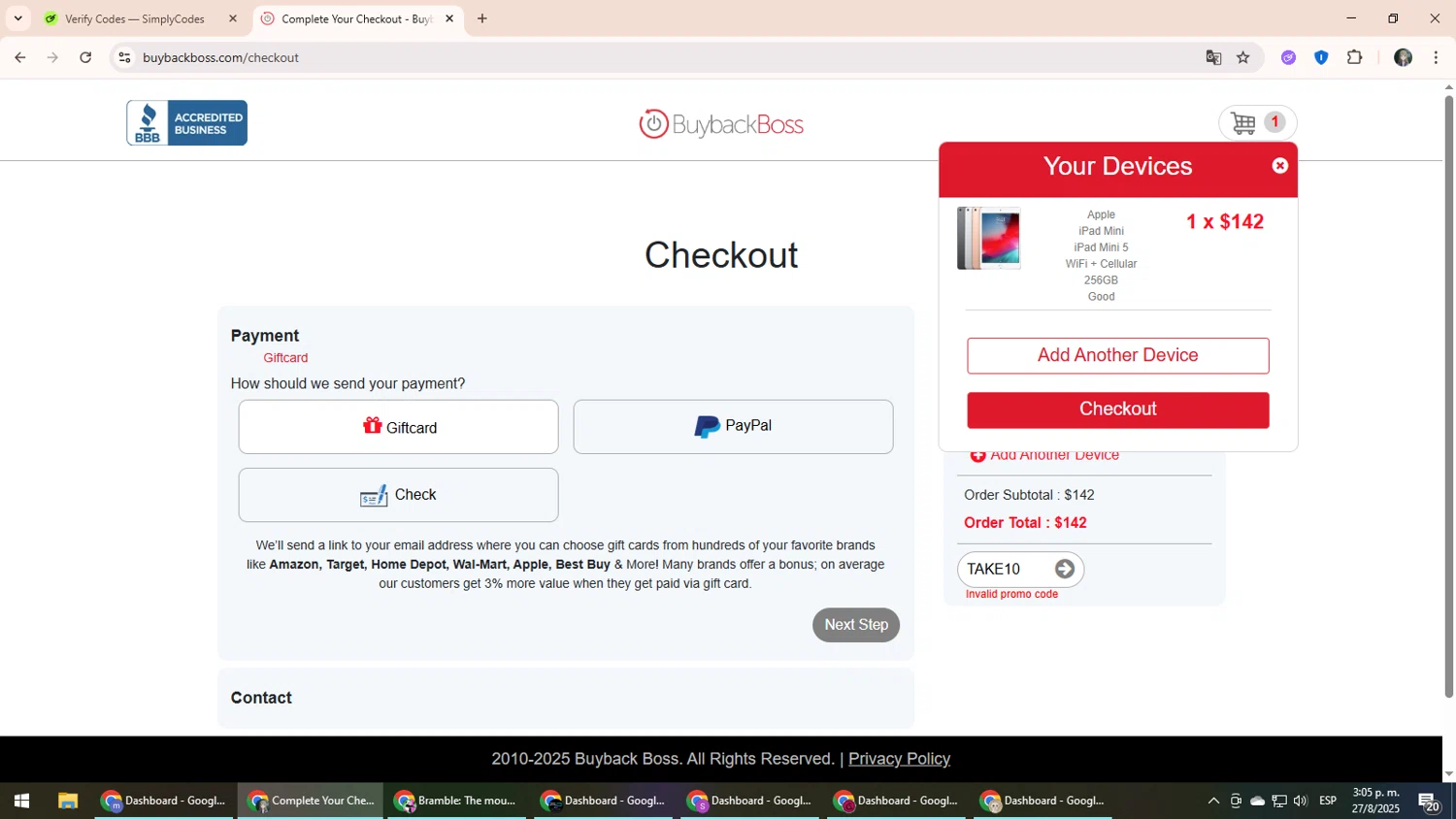This screenshot has width=1456, height=819.
Task: Click the address bar URL
Action: pyautogui.click(x=221, y=57)
